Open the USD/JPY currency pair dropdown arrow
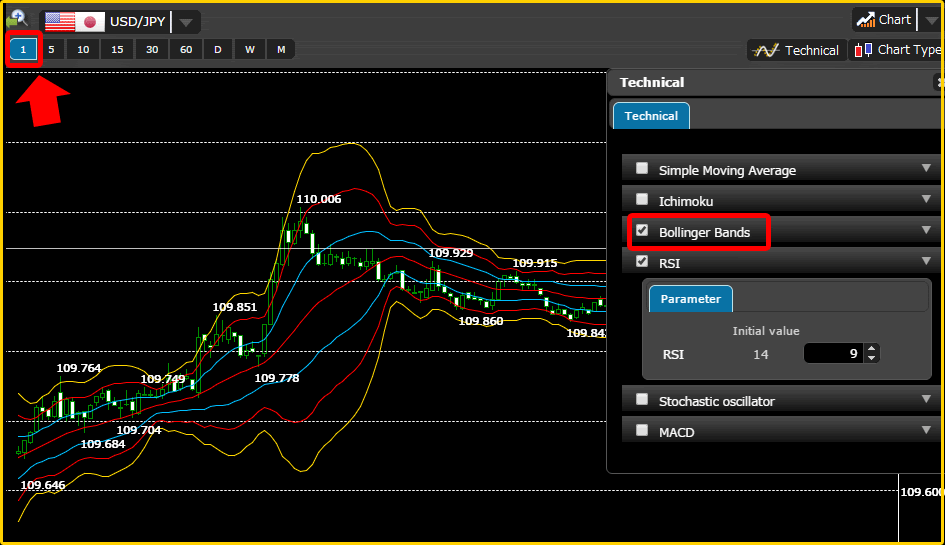The width and height of the screenshot is (945, 545). point(186,23)
